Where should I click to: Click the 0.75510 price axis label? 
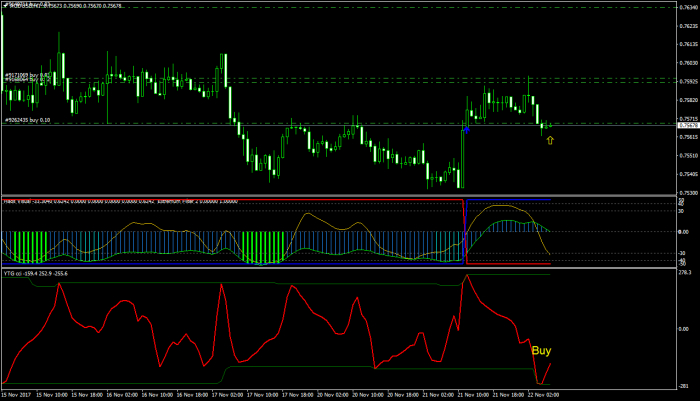(688, 156)
